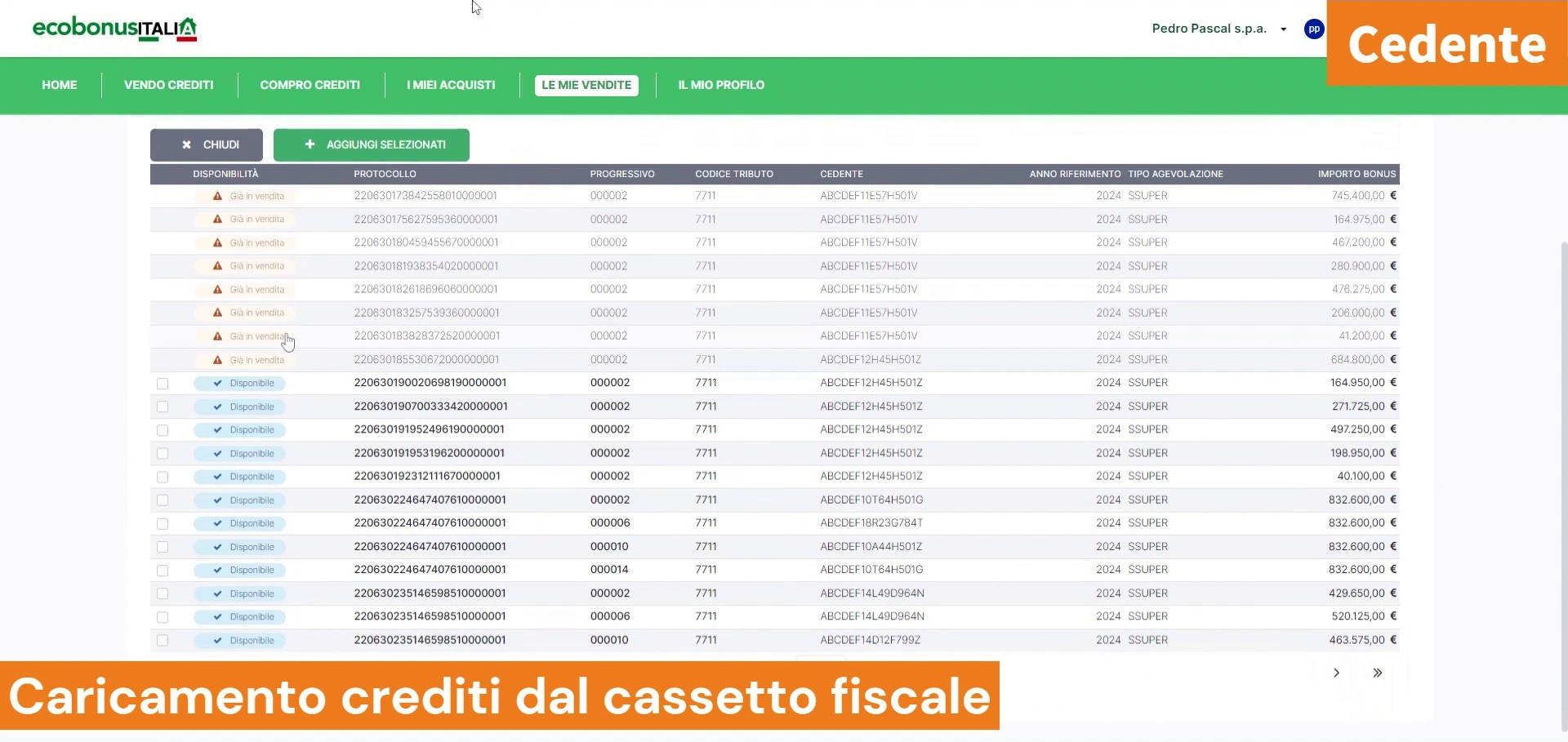The height and width of the screenshot is (742, 1568).
Task: Check the row with cedente ABCDEF18R23G784T
Action: tap(163, 524)
